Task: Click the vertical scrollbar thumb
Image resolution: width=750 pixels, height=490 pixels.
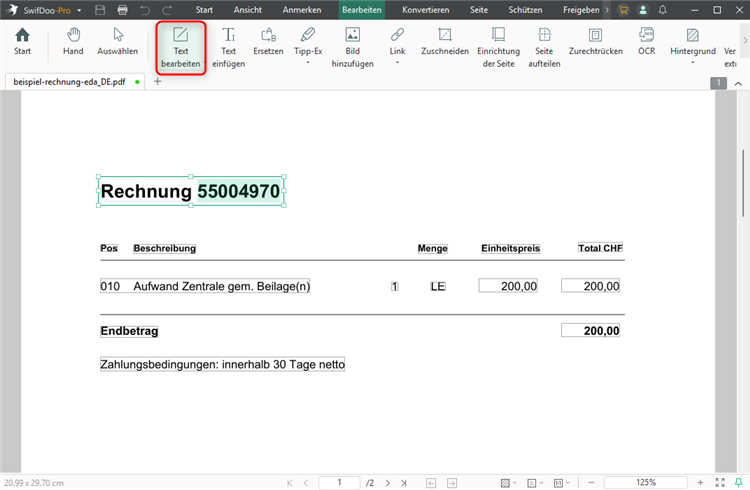Action: click(x=743, y=183)
